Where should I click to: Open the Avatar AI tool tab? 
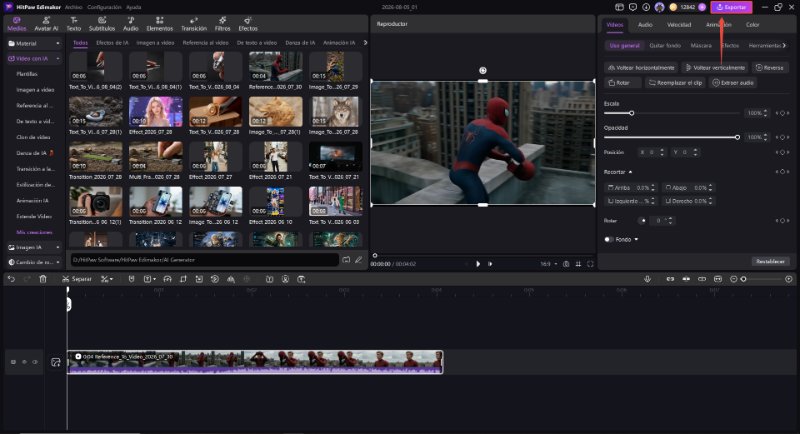point(46,23)
